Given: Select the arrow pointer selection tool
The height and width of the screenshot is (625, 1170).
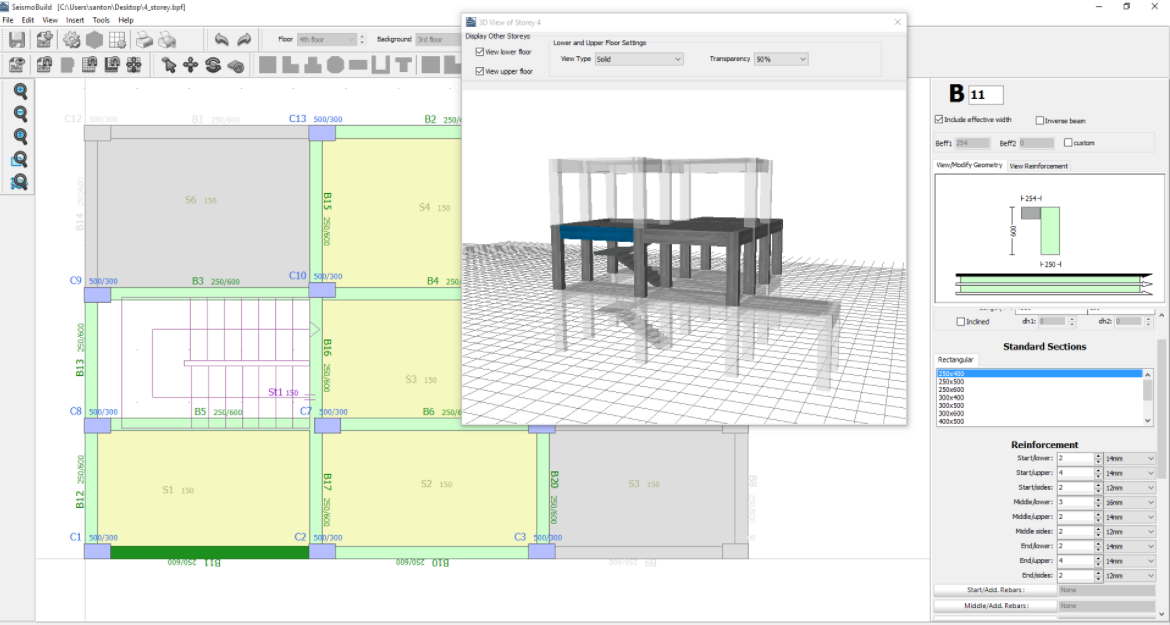Looking at the screenshot, I should [169, 65].
